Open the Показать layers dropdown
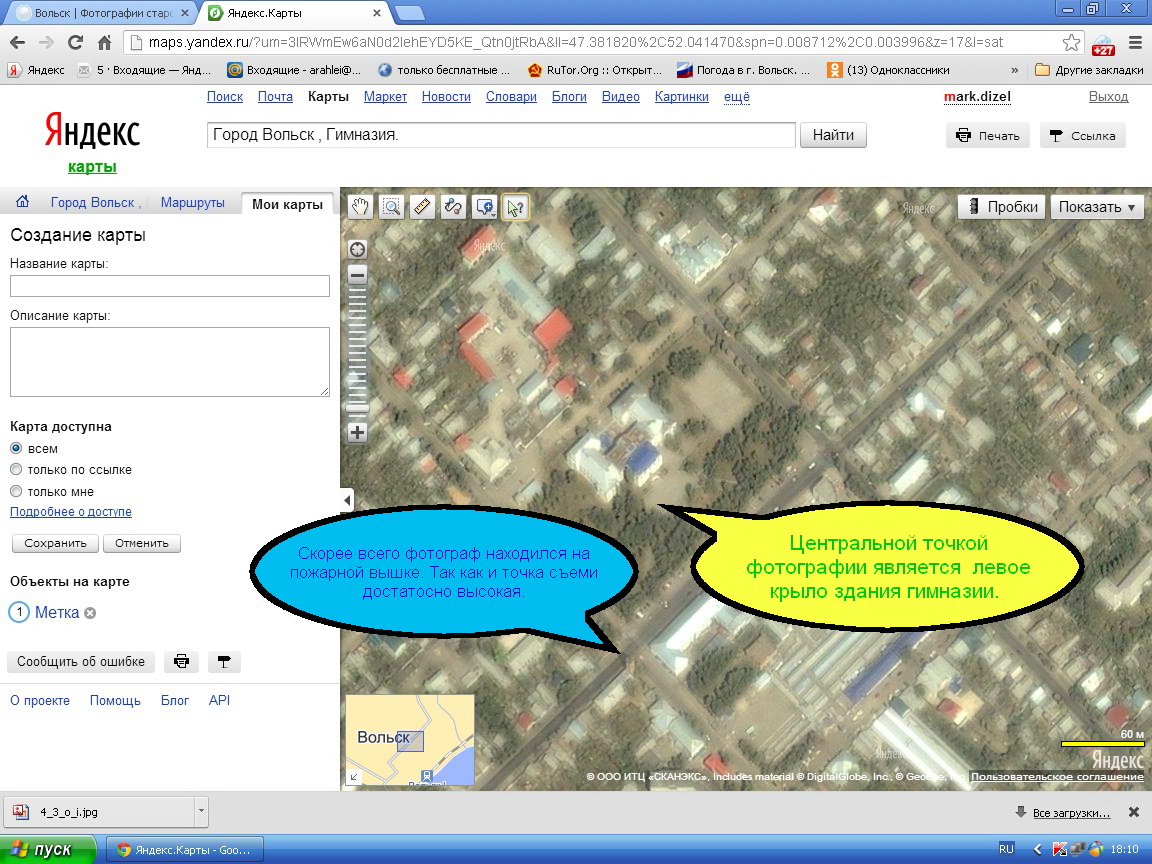The height and width of the screenshot is (864, 1152). point(1097,207)
